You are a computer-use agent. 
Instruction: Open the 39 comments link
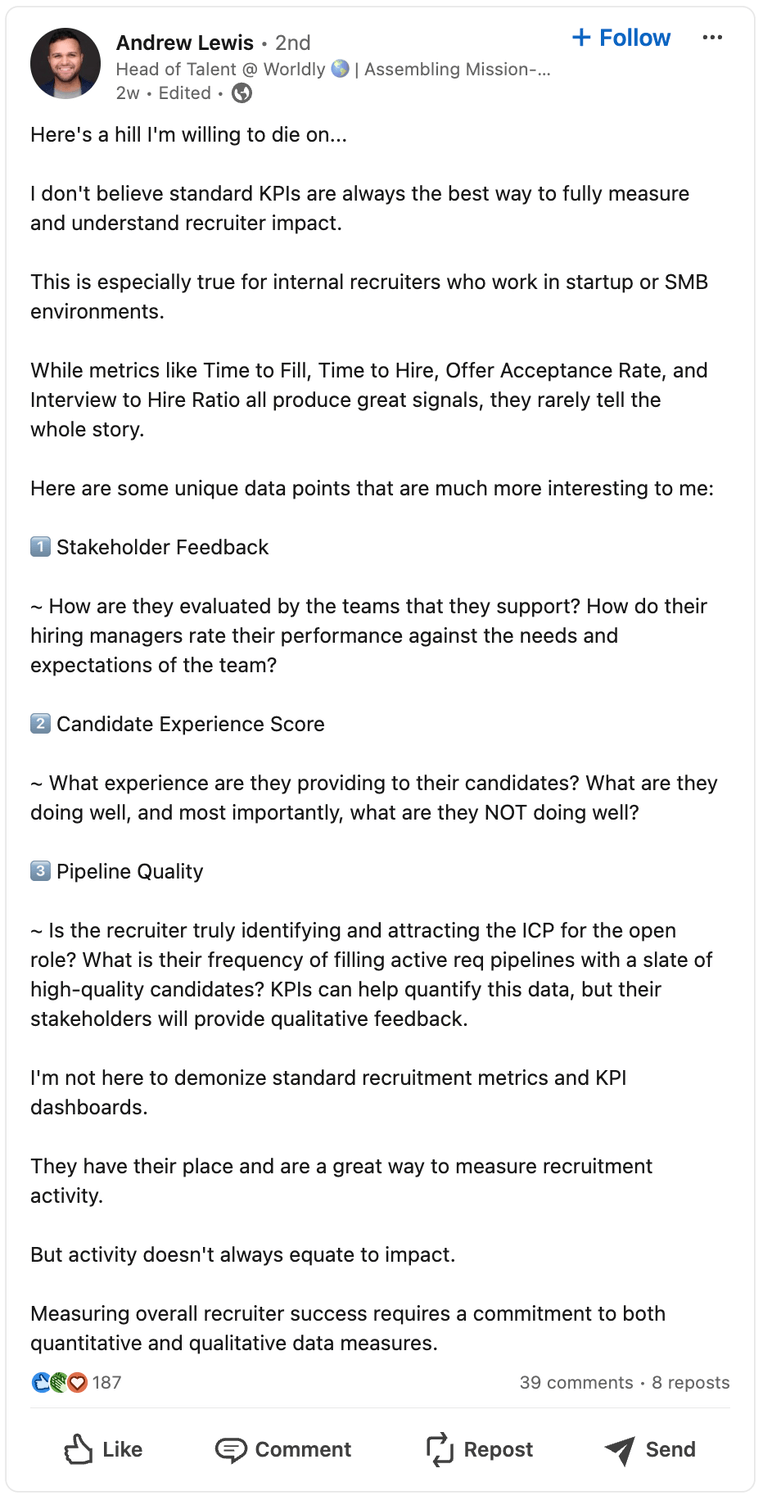pyautogui.click(x=576, y=1383)
